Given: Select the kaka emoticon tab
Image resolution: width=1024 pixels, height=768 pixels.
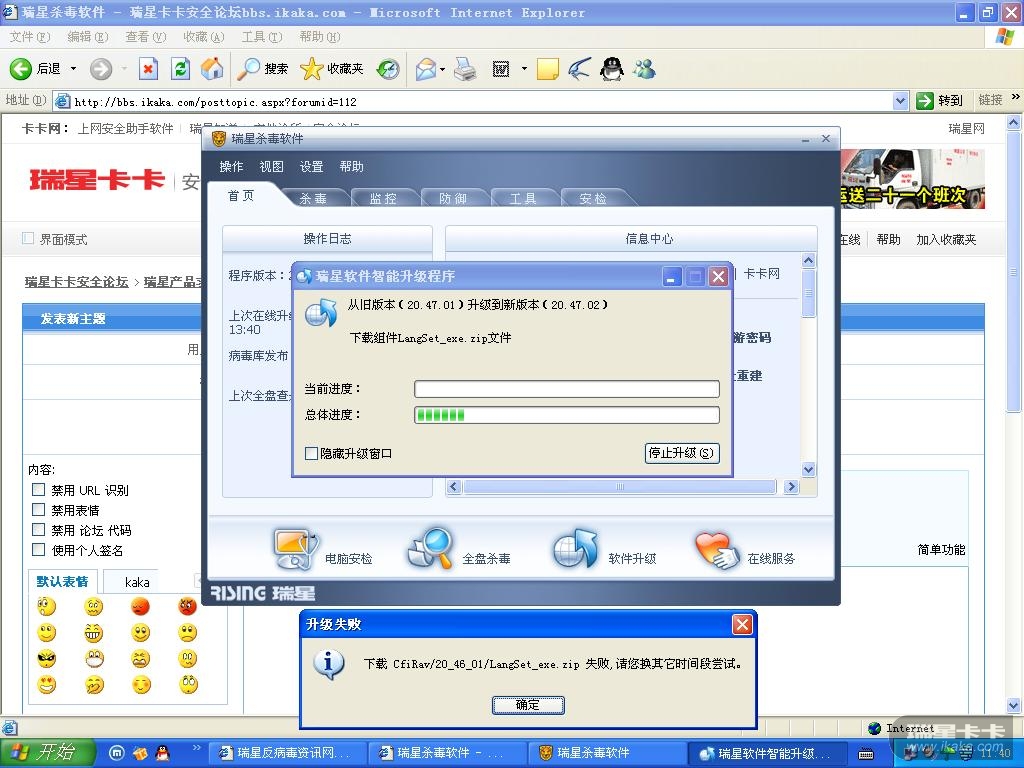Looking at the screenshot, I should [137, 582].
